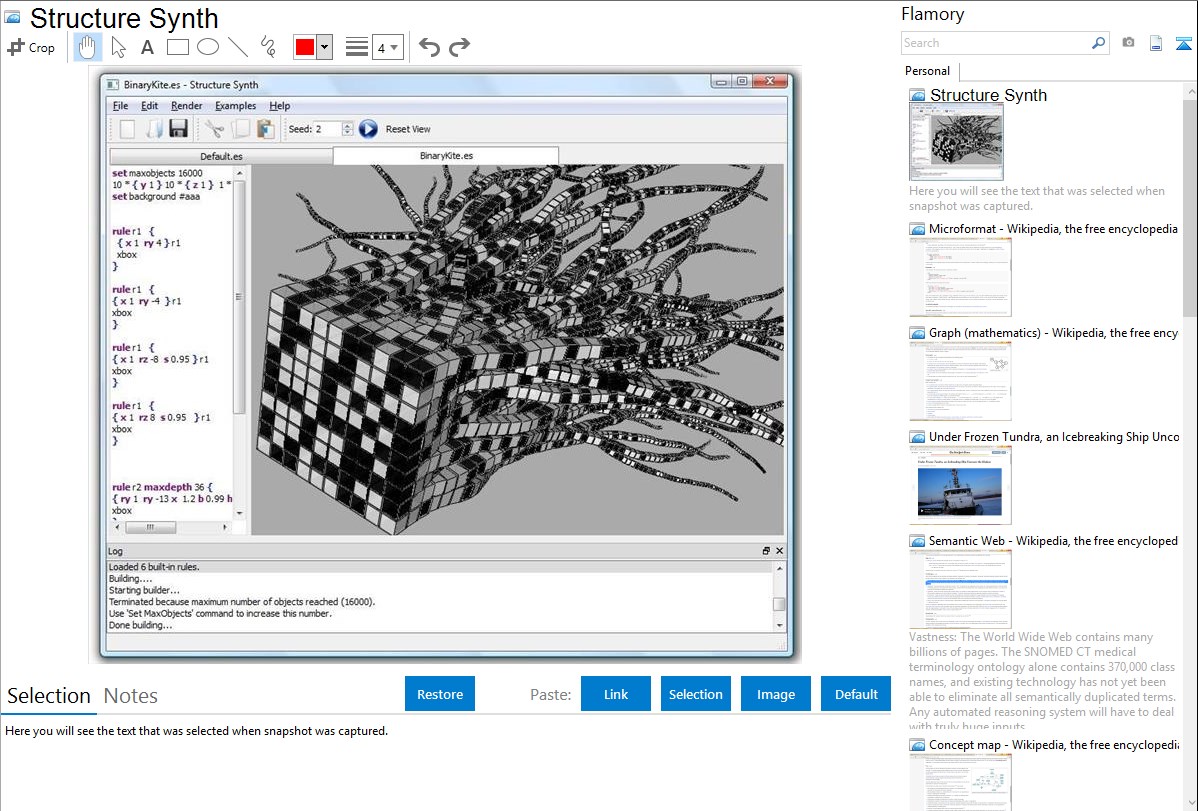Click the code editor horizontal scrollbar

(151, 527)
